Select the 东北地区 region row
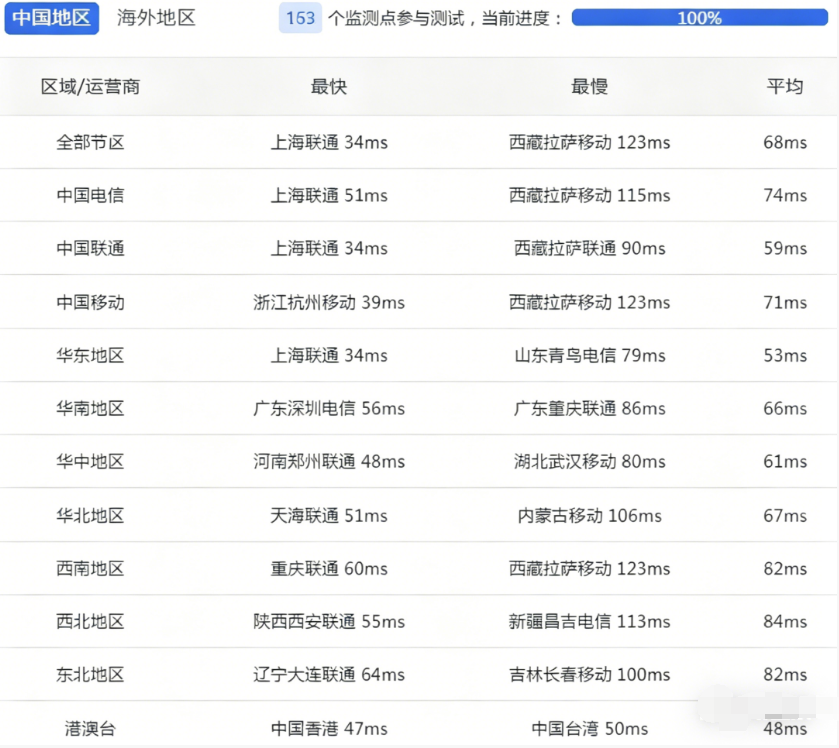Viewport: 839px width, 748px height. [90, 675]
